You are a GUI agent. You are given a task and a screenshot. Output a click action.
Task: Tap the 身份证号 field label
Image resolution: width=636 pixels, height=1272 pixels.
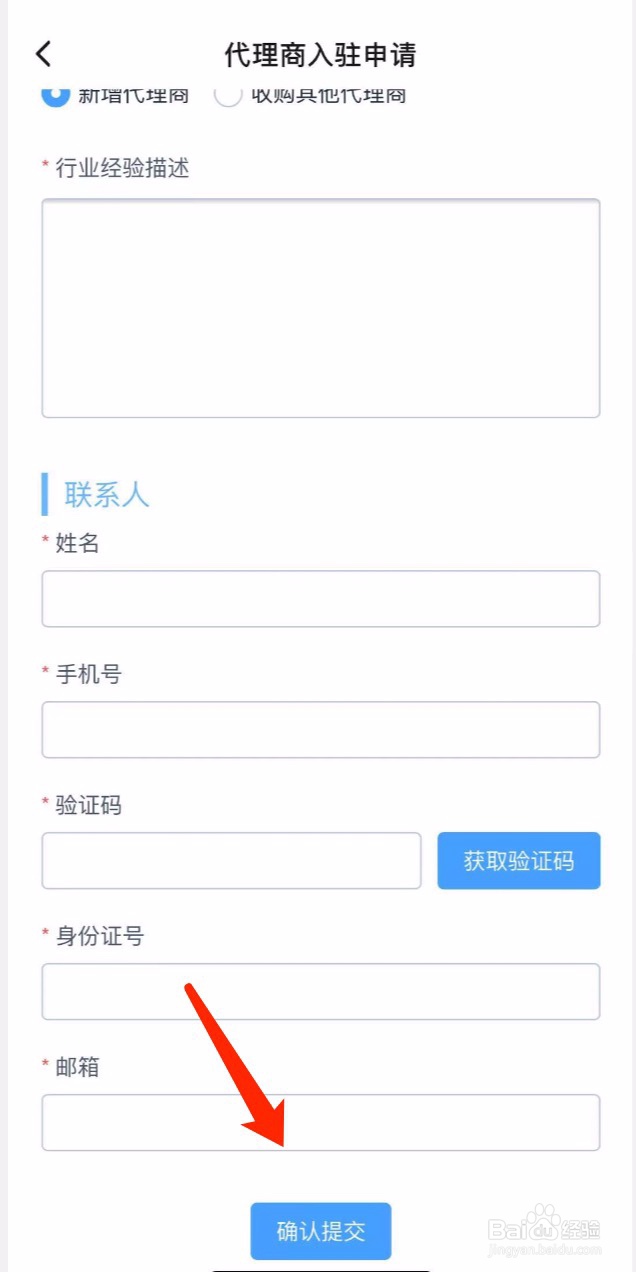click(x=99, y=936)
